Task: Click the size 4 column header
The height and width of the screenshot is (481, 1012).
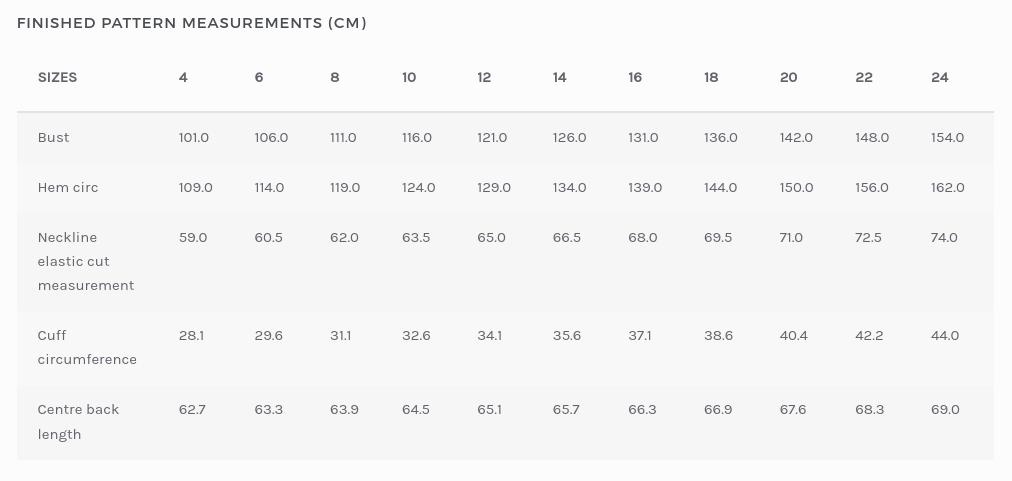Action: [183, 77]
